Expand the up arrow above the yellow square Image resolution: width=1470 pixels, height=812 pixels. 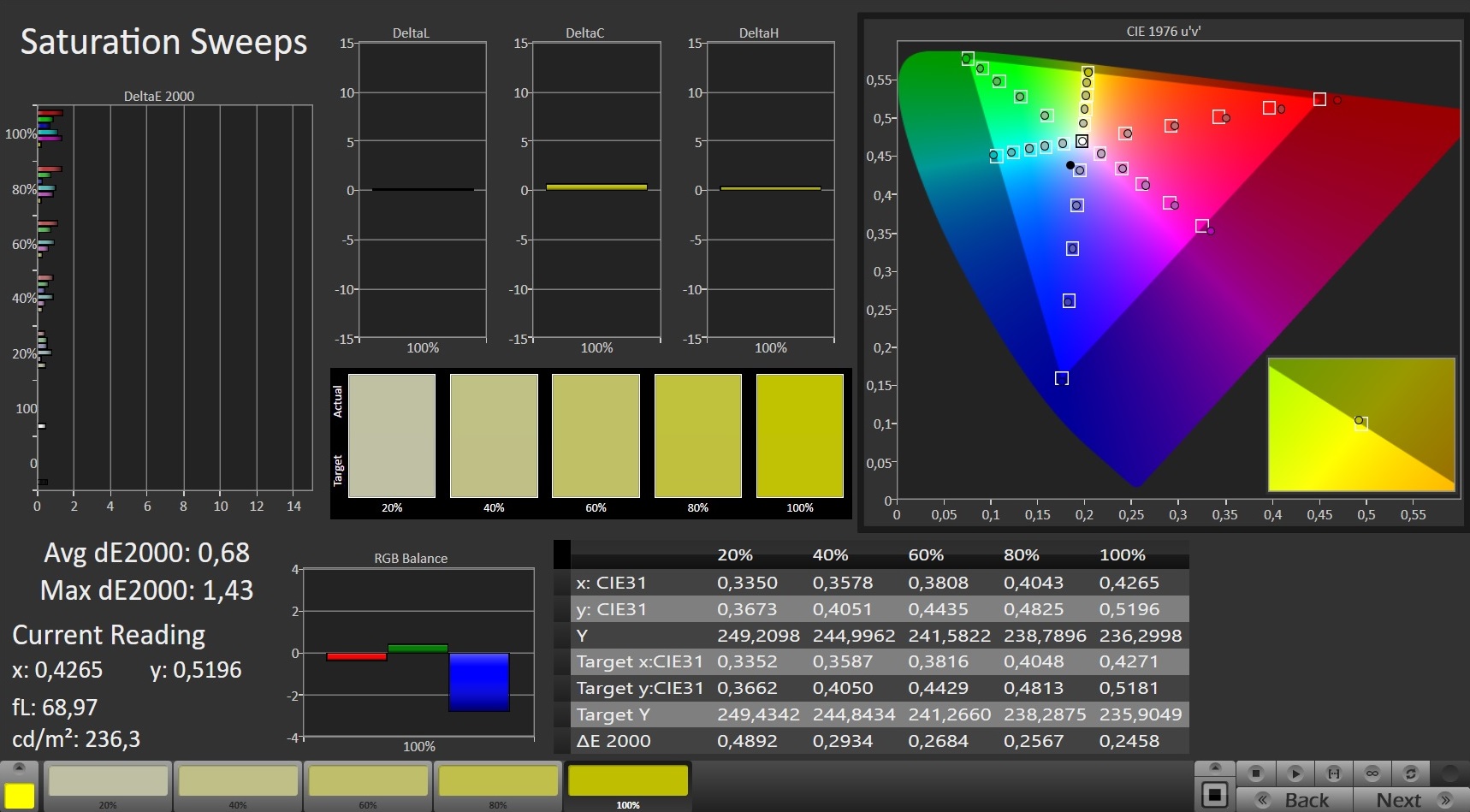pyautogui.click(x=20, y=768)
